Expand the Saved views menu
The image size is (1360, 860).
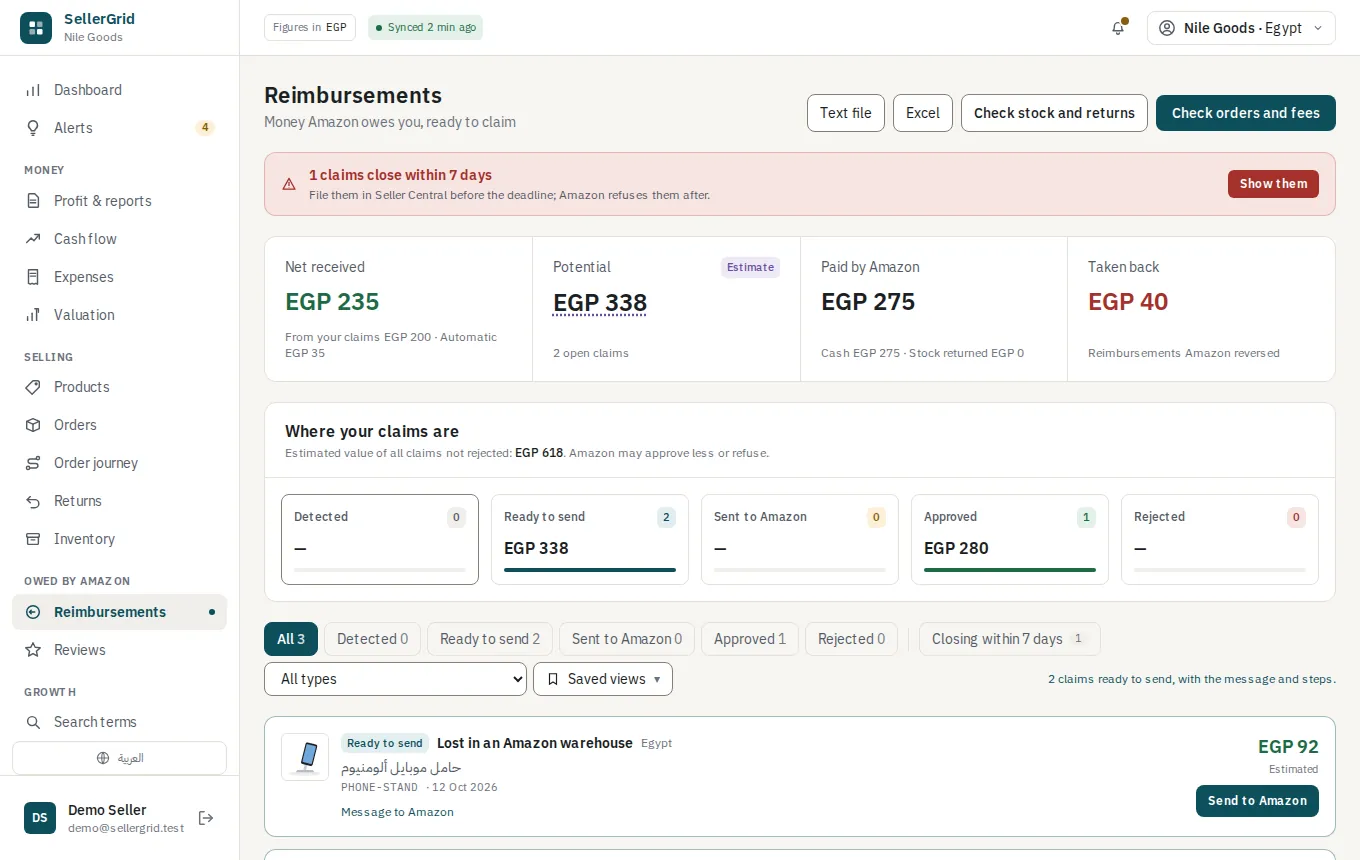[603, 679]
